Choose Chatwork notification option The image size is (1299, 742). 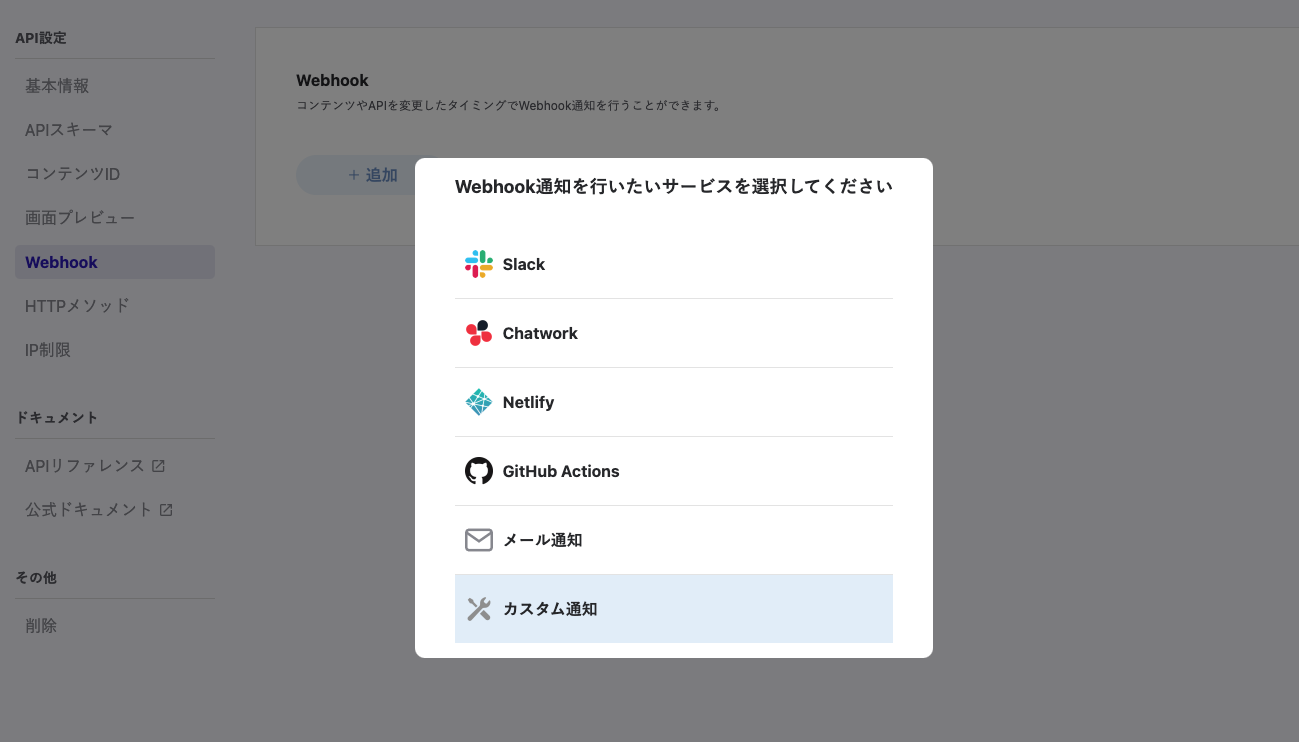click(x=674, y=333)
